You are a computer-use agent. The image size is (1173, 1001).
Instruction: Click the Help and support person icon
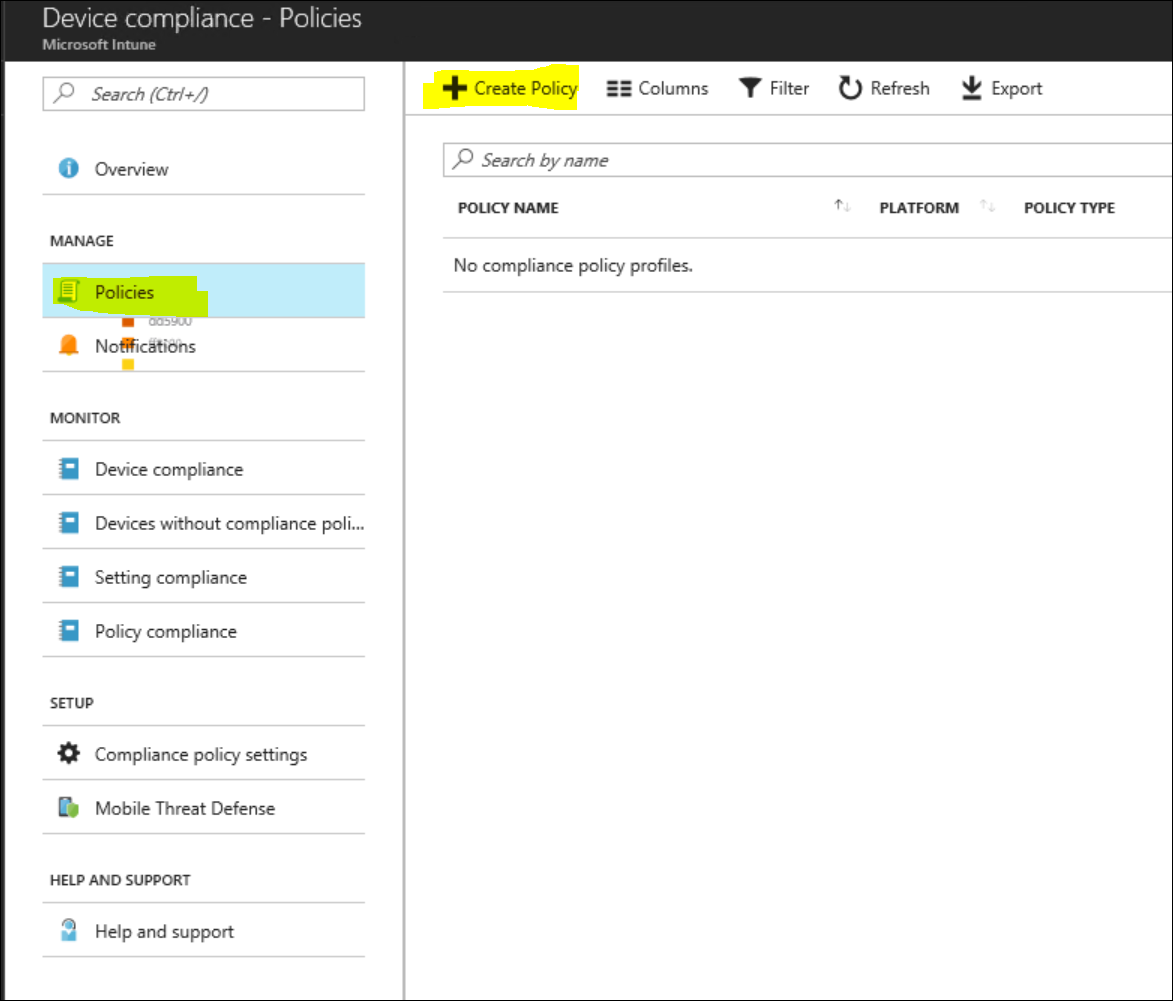pyautogui.click(x=69, y=930)
